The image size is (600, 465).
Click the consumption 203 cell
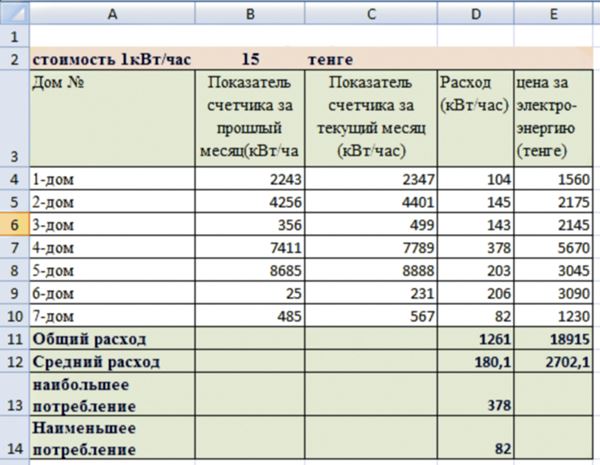point(476,270)
